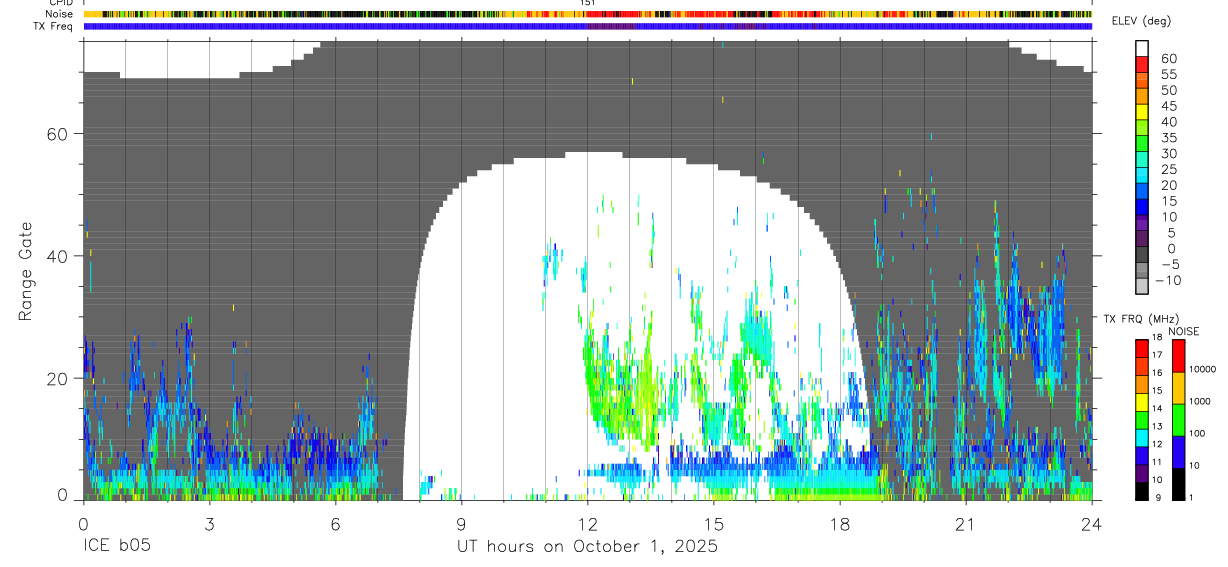This screenshot has width=1228, height=567.
Task: Click the colored Noise strip above the plot
Action: pos(587,14)
